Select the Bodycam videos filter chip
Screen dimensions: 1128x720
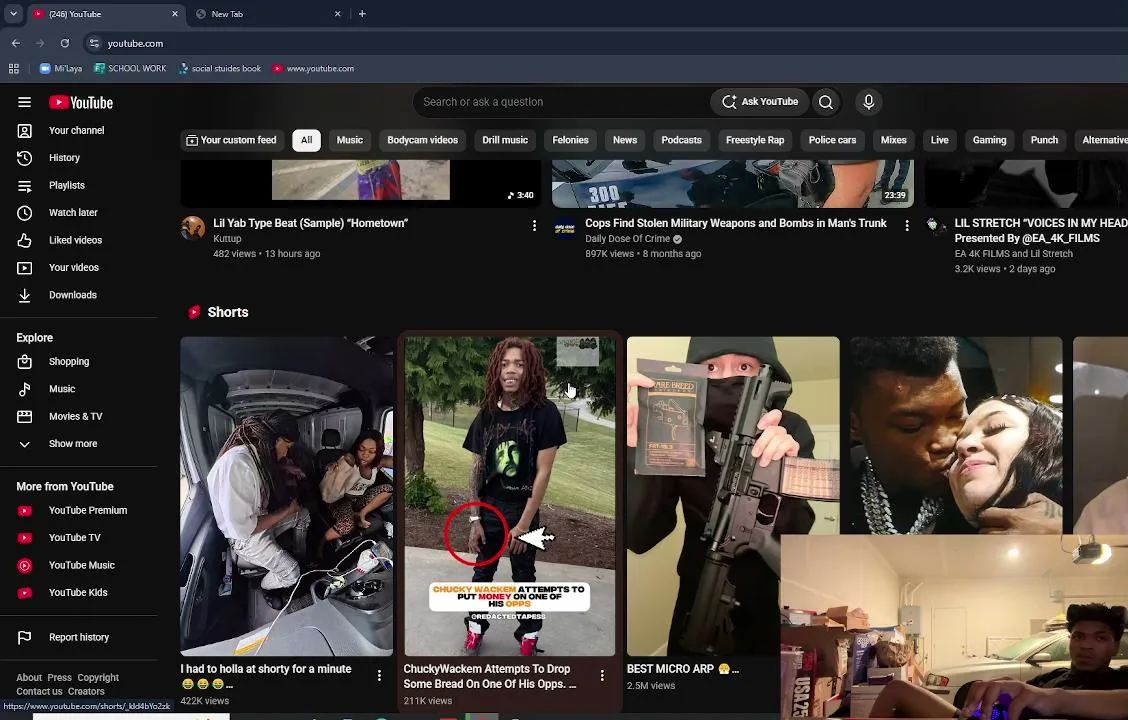(x=422, y=140)
